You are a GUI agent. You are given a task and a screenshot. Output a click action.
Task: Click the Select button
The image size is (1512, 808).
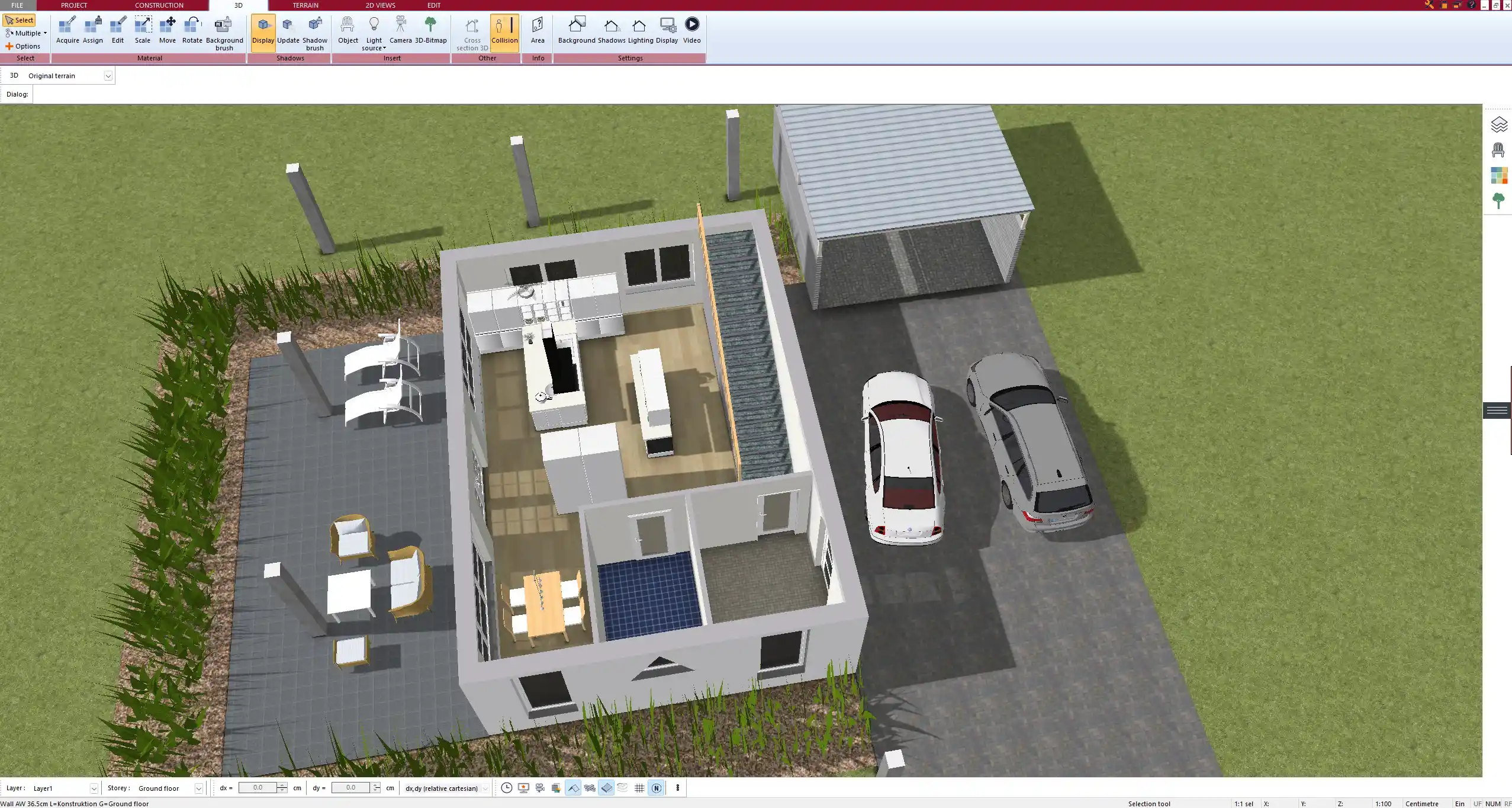coord(20,20)
